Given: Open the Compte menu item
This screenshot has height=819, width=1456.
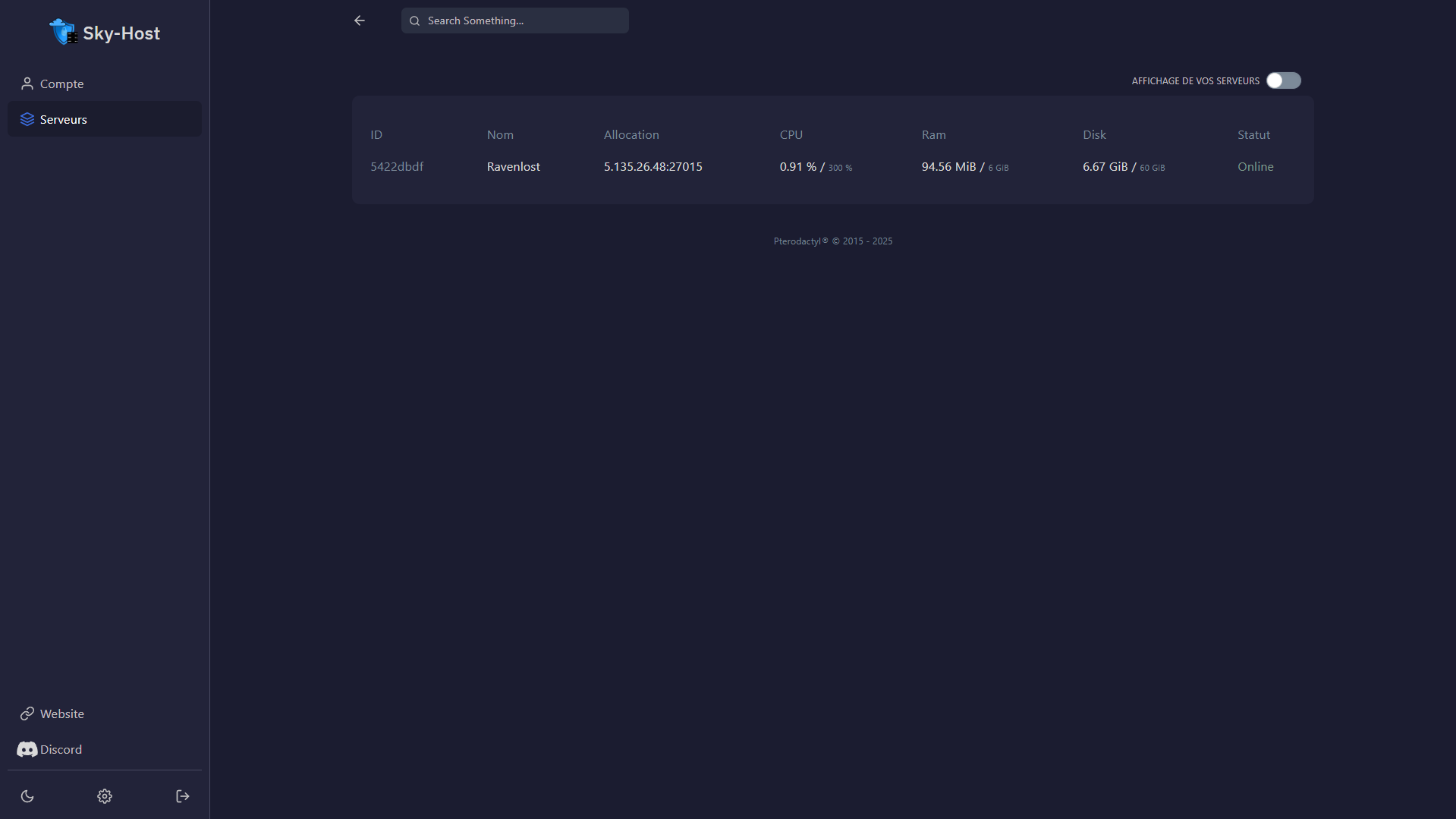Looking at the screenshot, I should pos(61,83).
